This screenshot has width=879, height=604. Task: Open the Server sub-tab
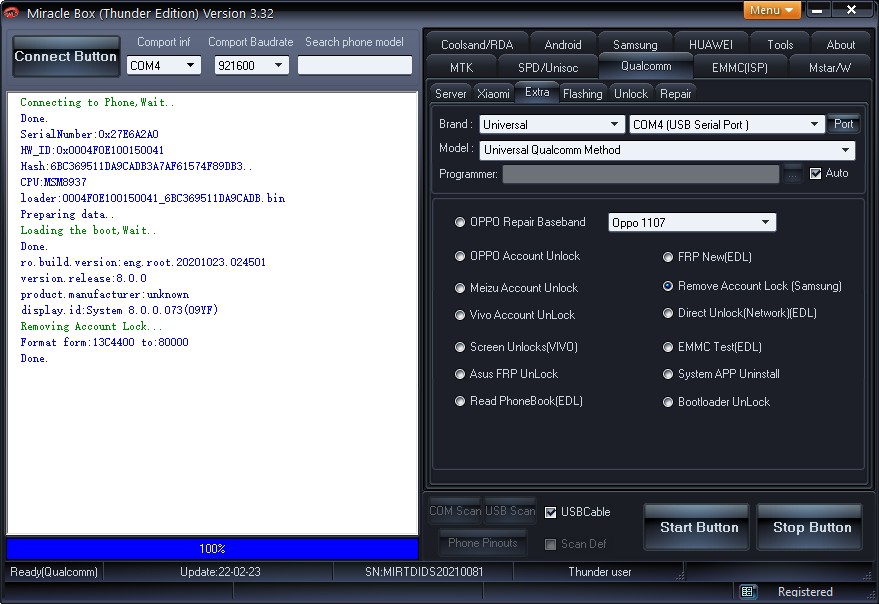click(x=450, y=94)
